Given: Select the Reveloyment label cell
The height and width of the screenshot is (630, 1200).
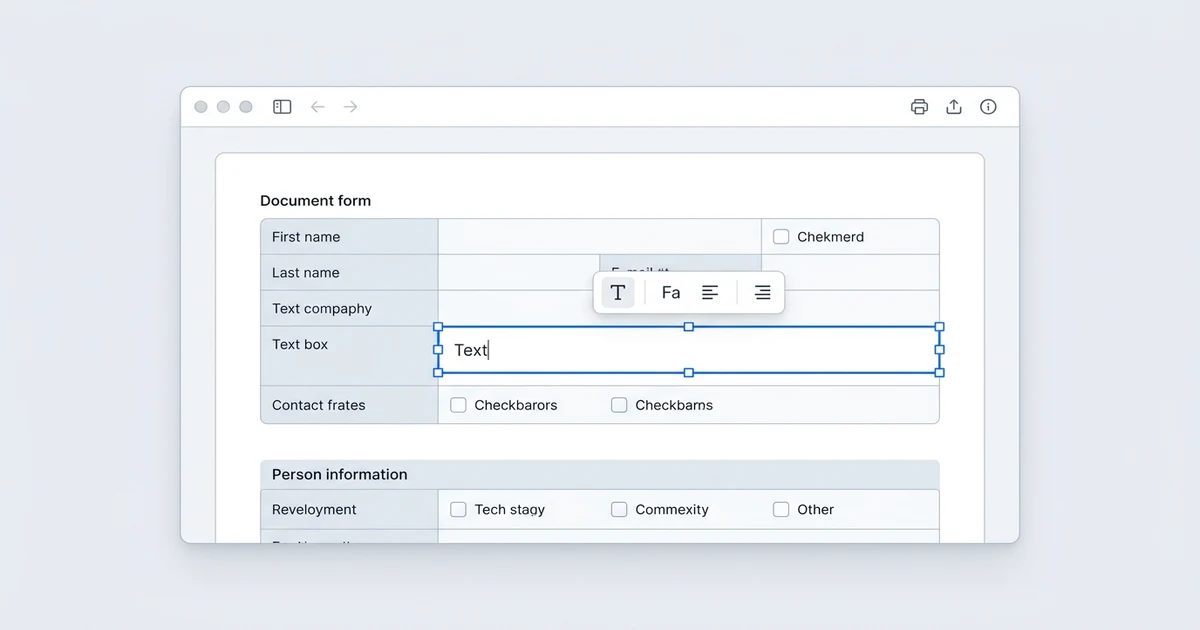Looking at the screenshot, I should [349, 509].
